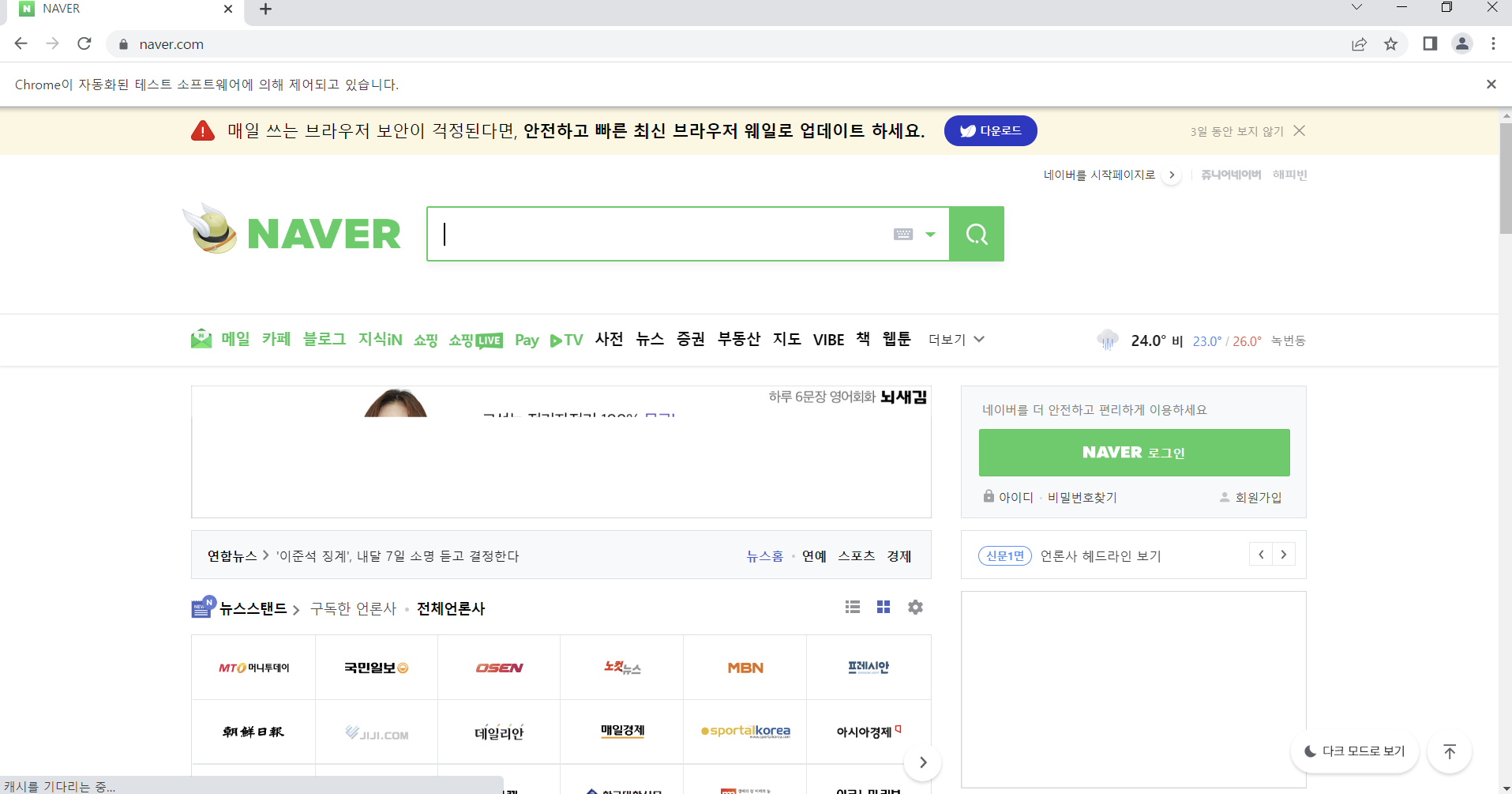
Task: Open VIBE menu item
Action: point(828,340)
